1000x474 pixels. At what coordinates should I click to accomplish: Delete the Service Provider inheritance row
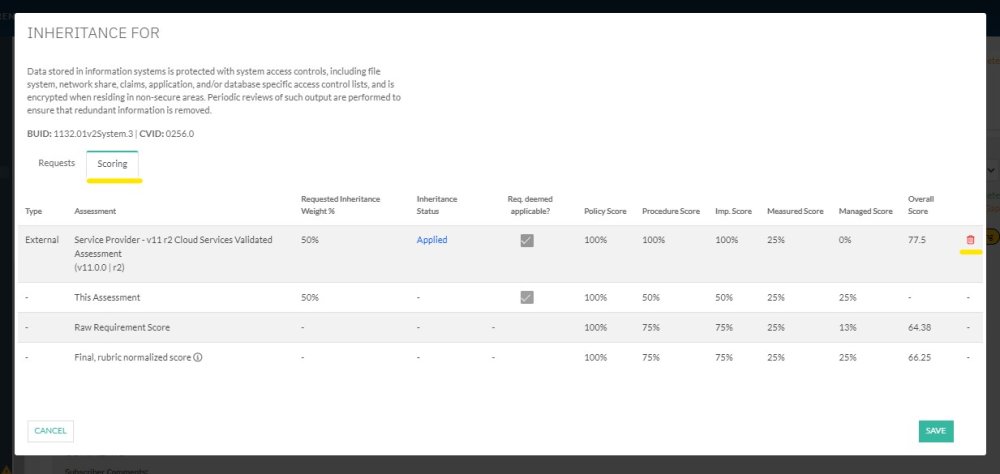[x=970, y=240]
